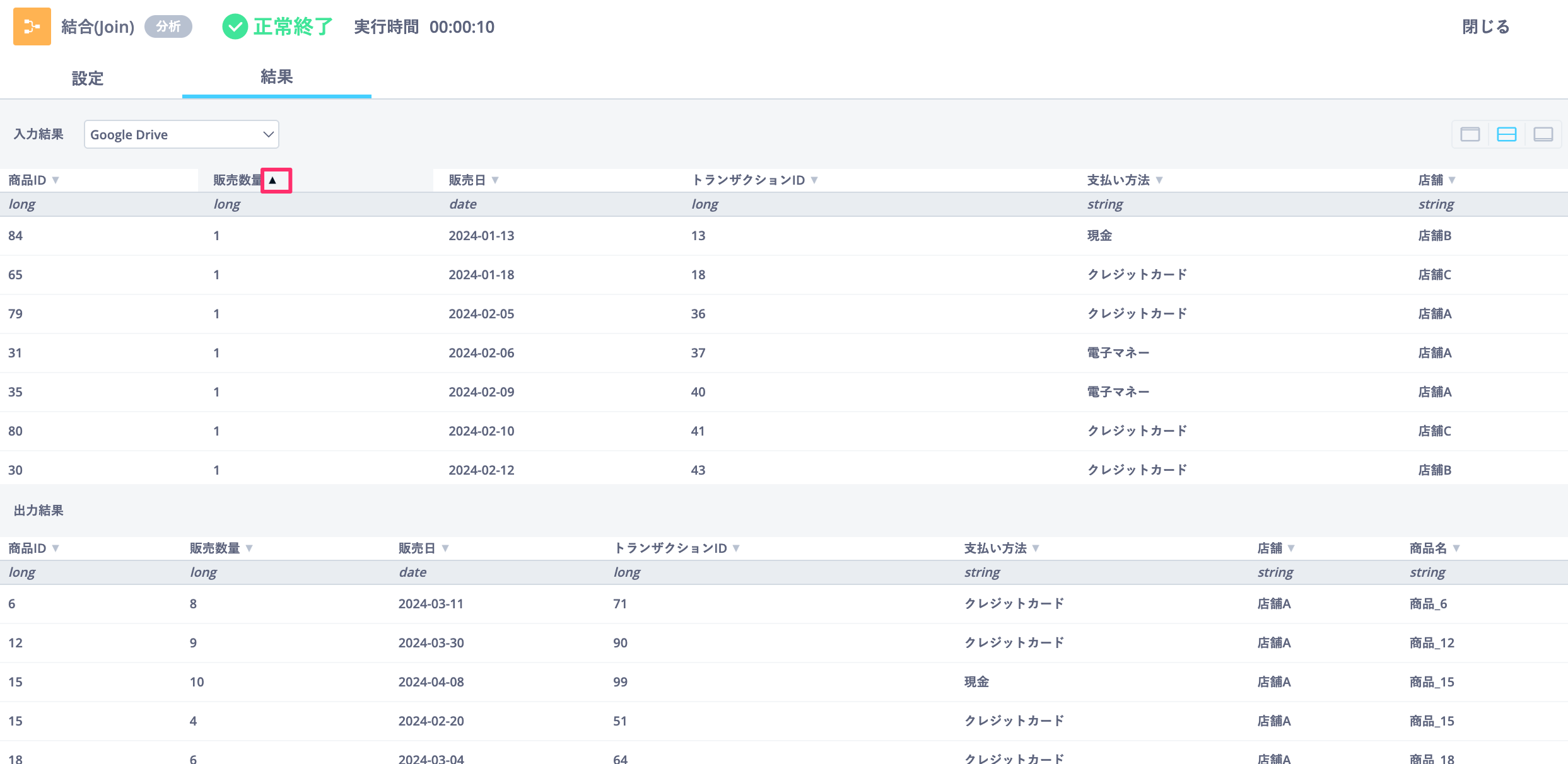Click input 商品ID cell 65

15,275
